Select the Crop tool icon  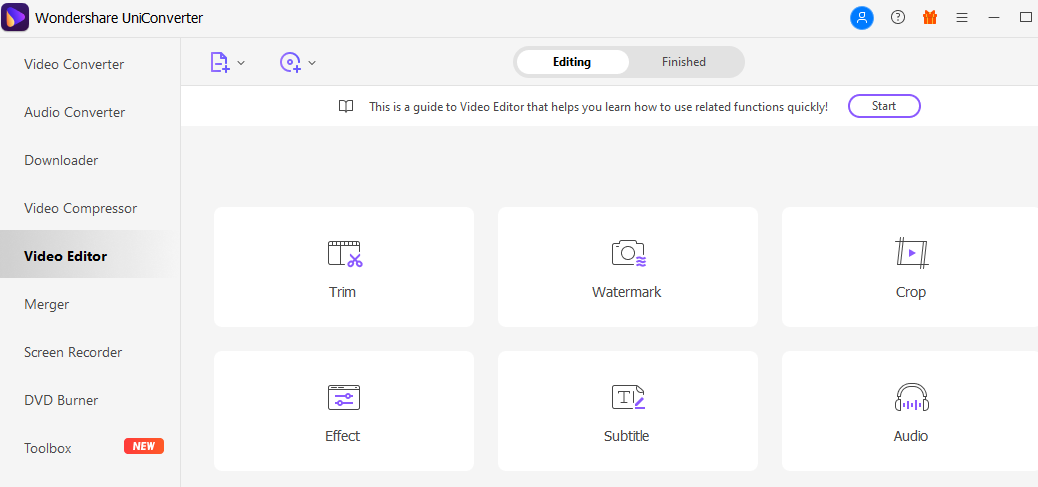(x=912, y=253)
